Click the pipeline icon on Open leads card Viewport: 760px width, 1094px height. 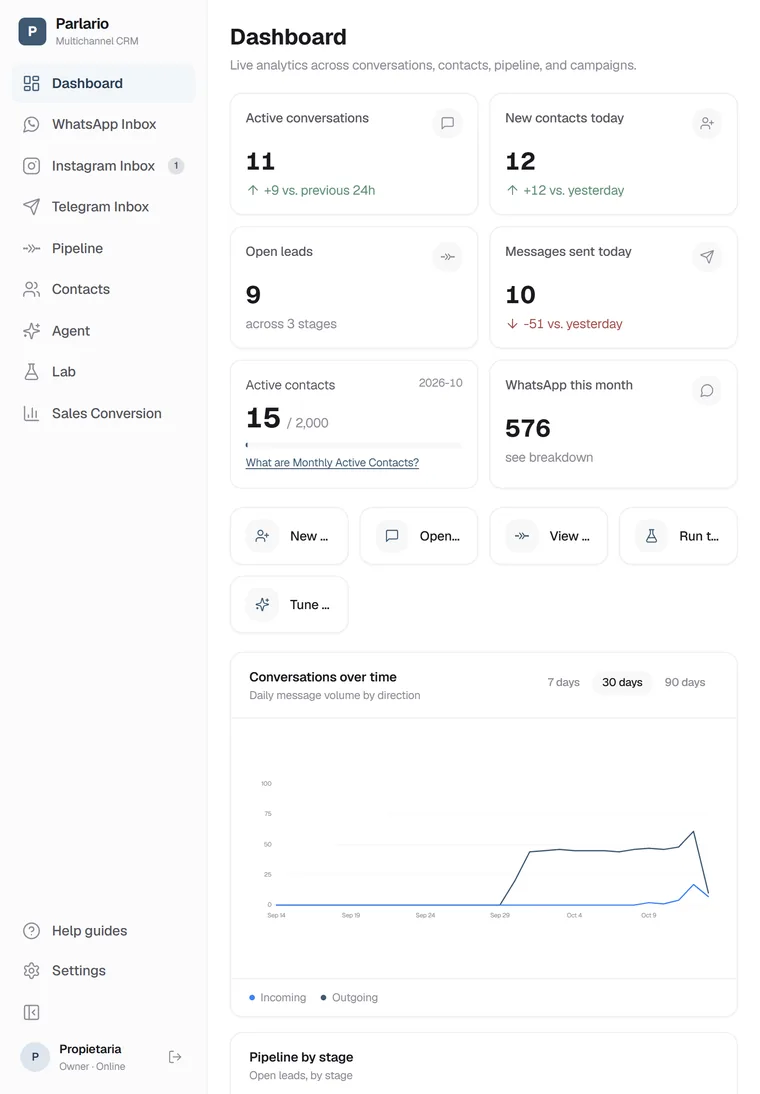click(447, 257)
